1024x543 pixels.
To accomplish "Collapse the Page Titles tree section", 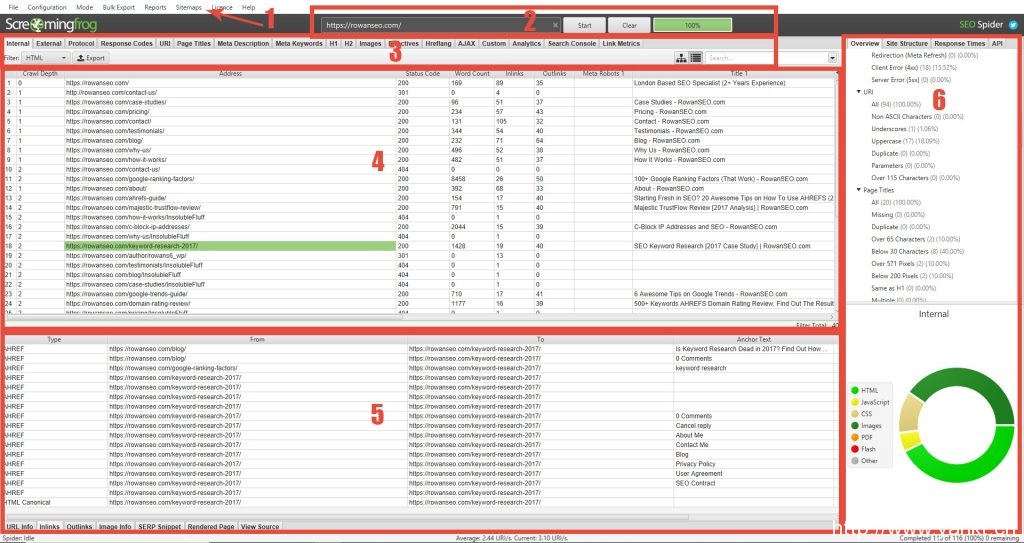I will coord(858,189).
